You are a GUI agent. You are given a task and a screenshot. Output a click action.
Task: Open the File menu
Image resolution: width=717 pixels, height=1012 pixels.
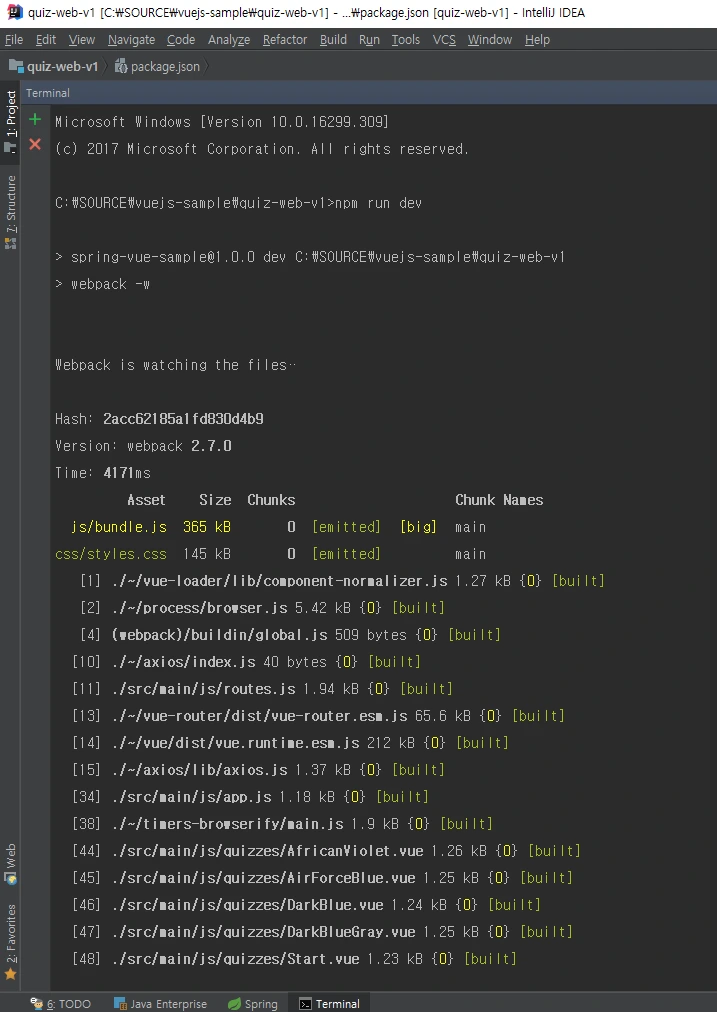[14, 40]
